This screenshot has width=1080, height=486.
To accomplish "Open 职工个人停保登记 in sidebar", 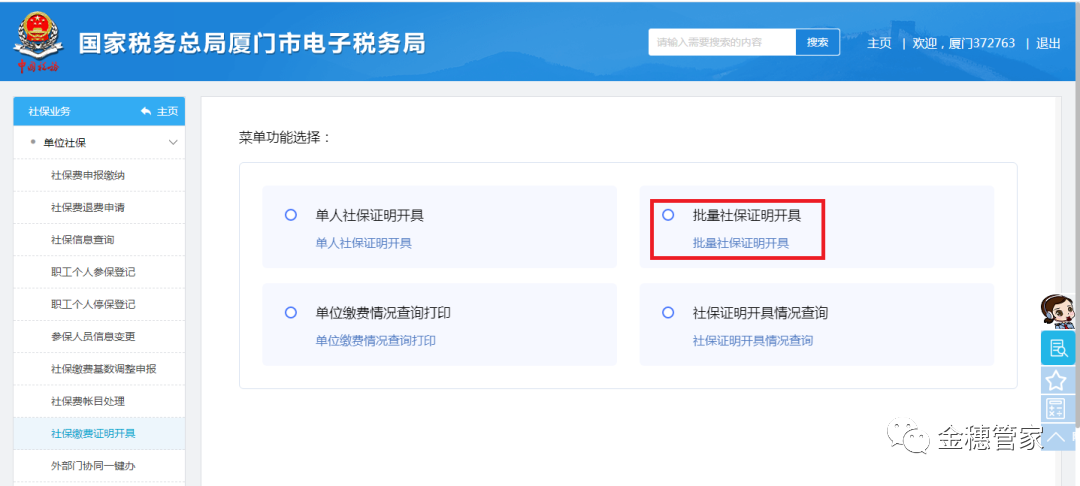I will coord(99,305).
